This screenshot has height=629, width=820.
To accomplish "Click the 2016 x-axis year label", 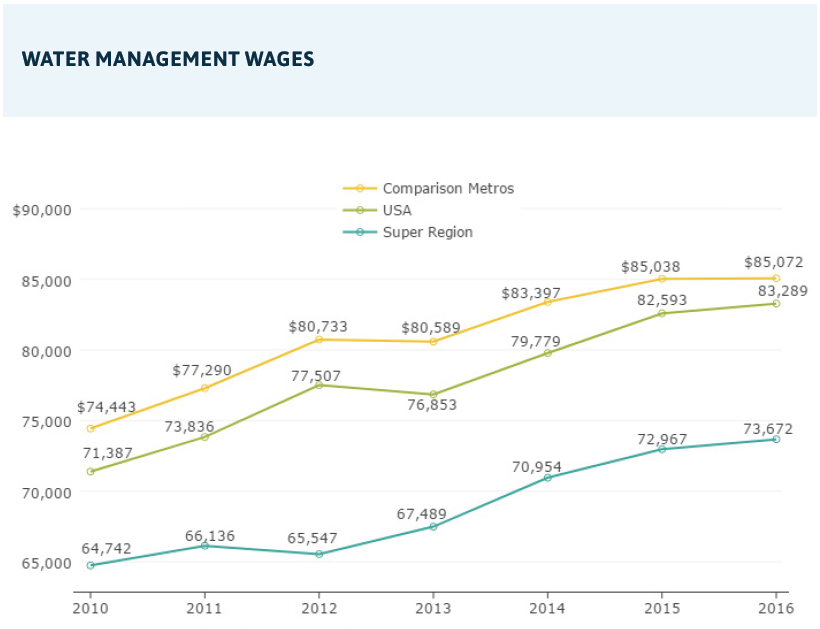I will [x=775, y=608].
